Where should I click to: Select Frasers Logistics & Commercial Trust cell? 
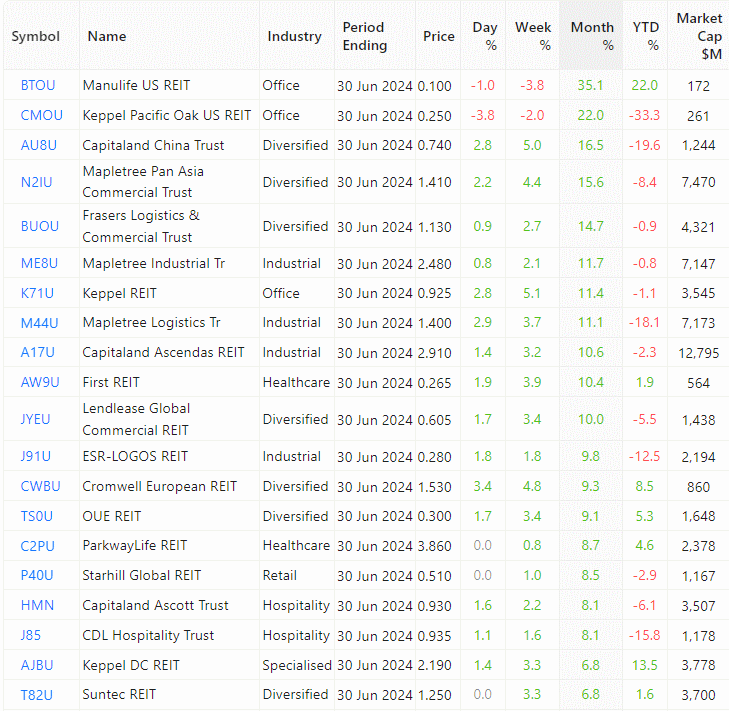click(141, 226)
